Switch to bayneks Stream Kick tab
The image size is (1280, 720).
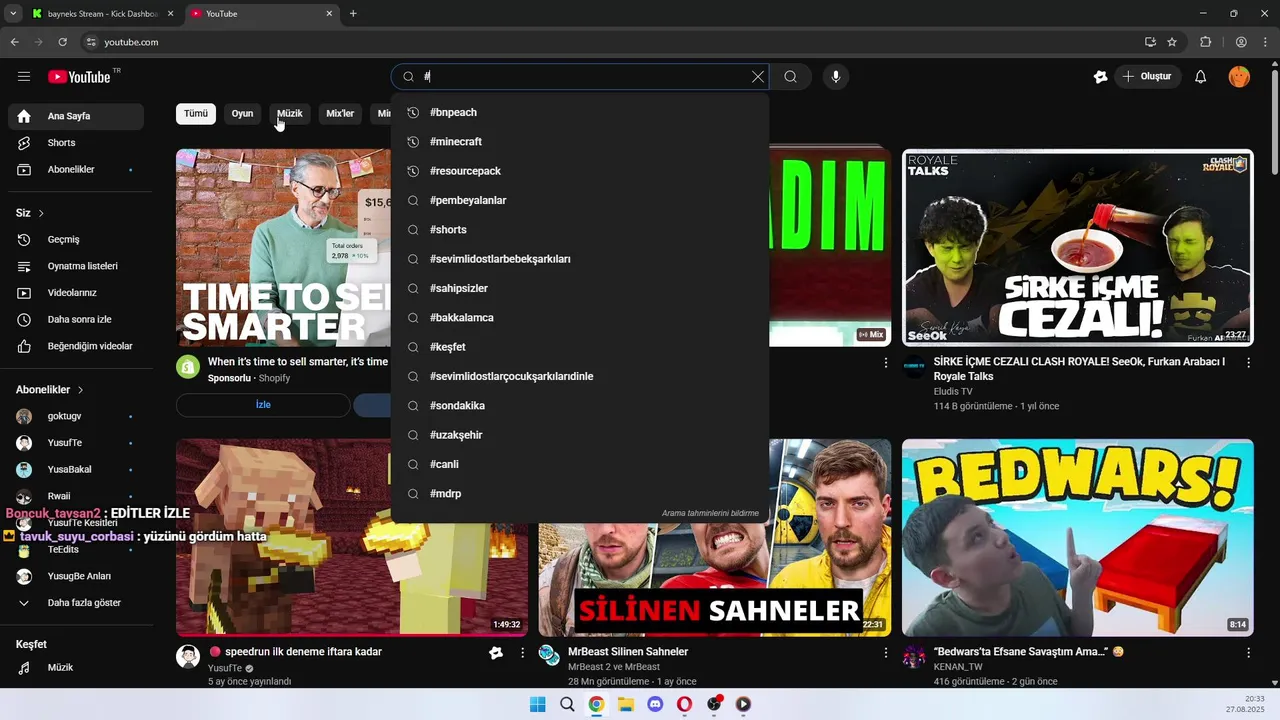(101, 14)
